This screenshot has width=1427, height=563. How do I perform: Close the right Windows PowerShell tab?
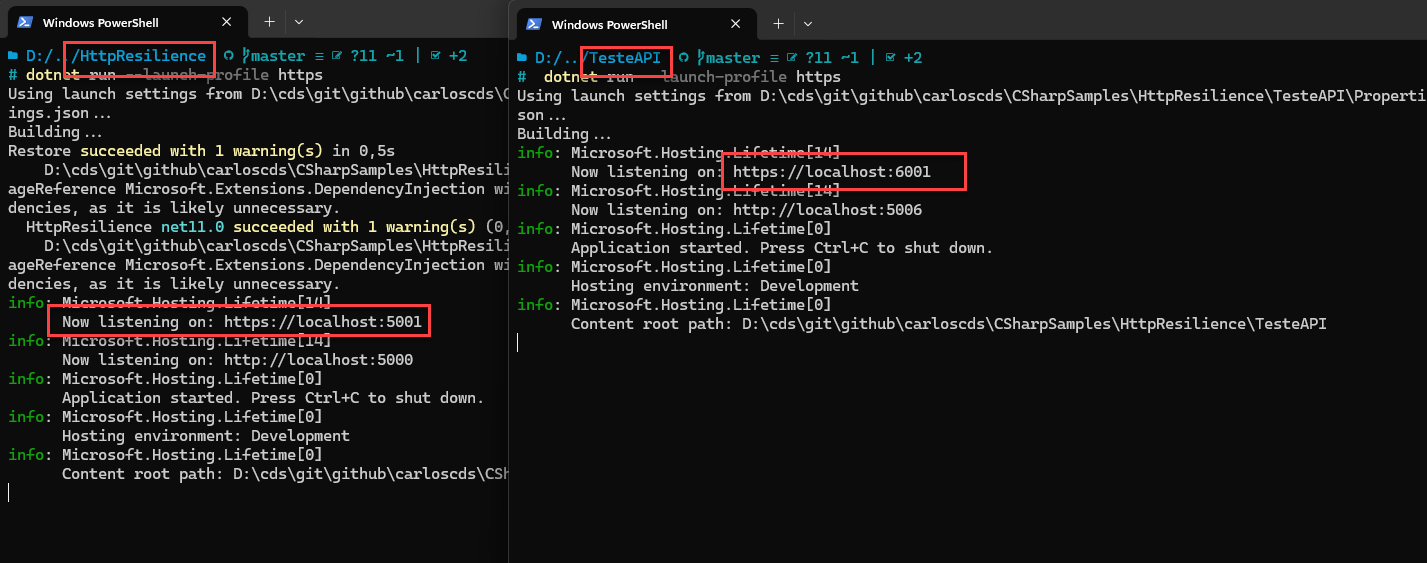tap(736, 24)
